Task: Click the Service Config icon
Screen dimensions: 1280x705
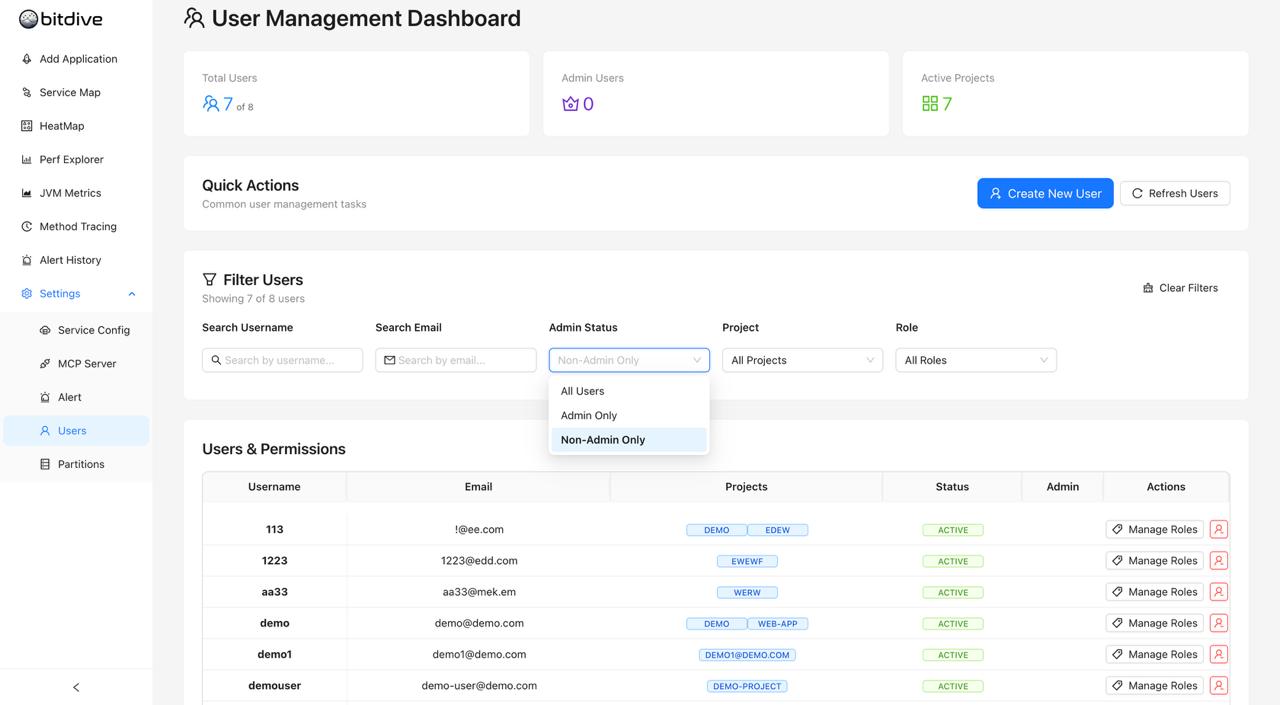Action: click(45, 330)
